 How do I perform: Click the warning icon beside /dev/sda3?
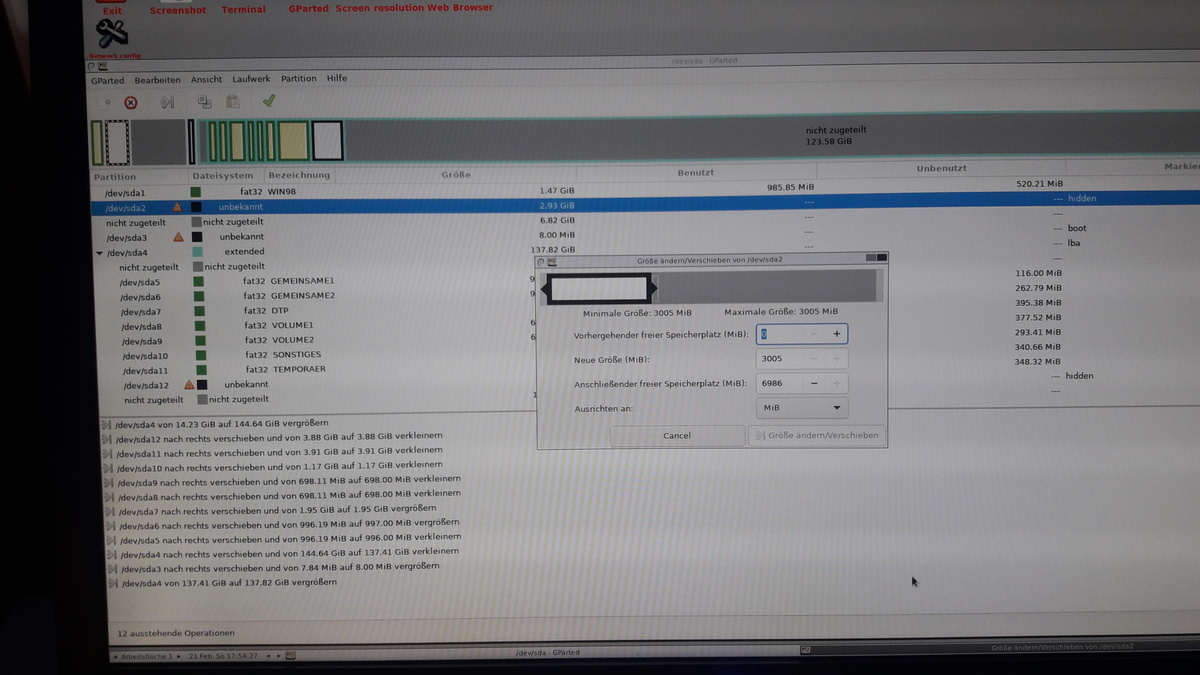[x=178, y=237]
